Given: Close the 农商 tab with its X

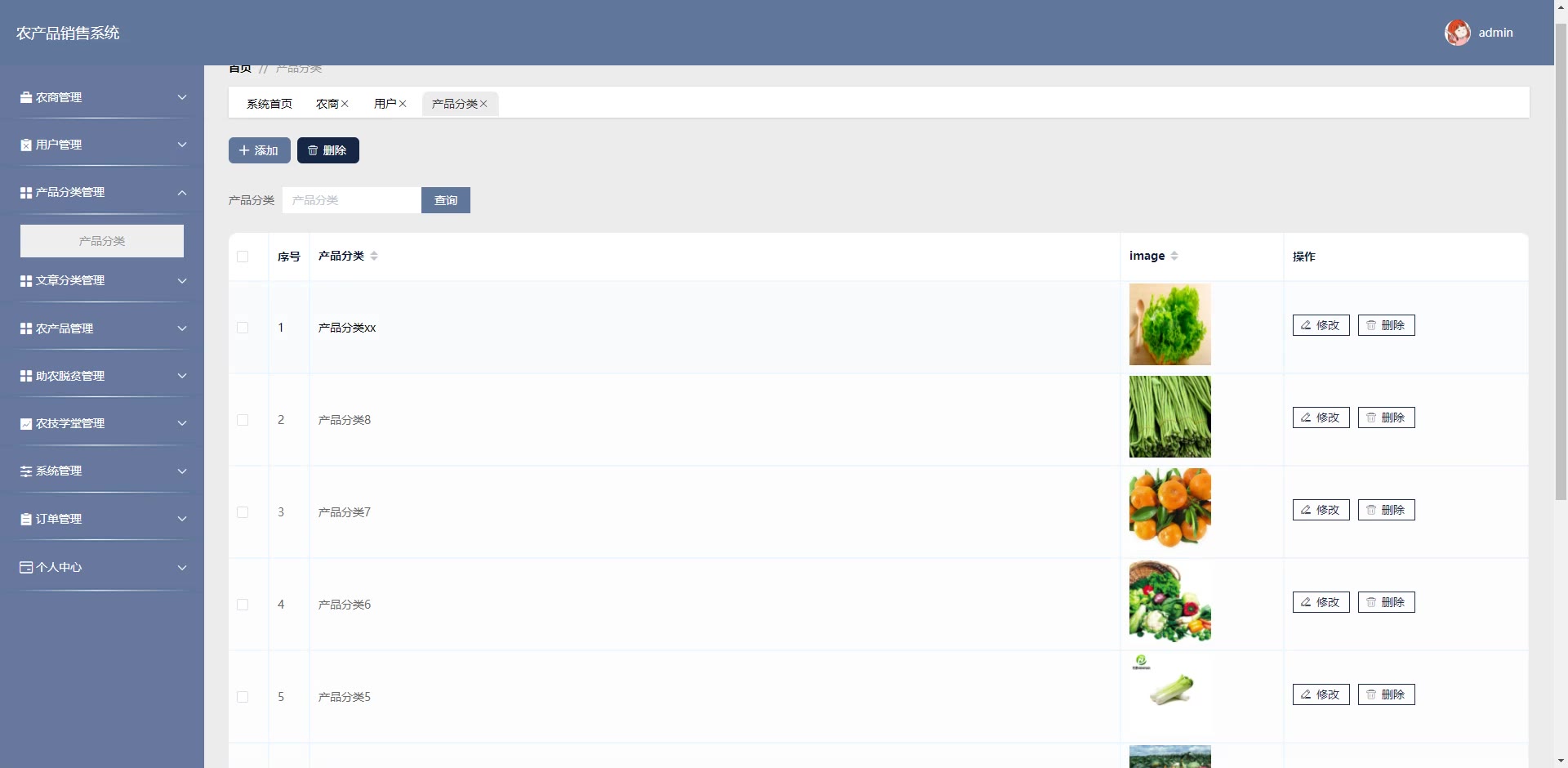Looking at the screenshot, I should [345, 104].
